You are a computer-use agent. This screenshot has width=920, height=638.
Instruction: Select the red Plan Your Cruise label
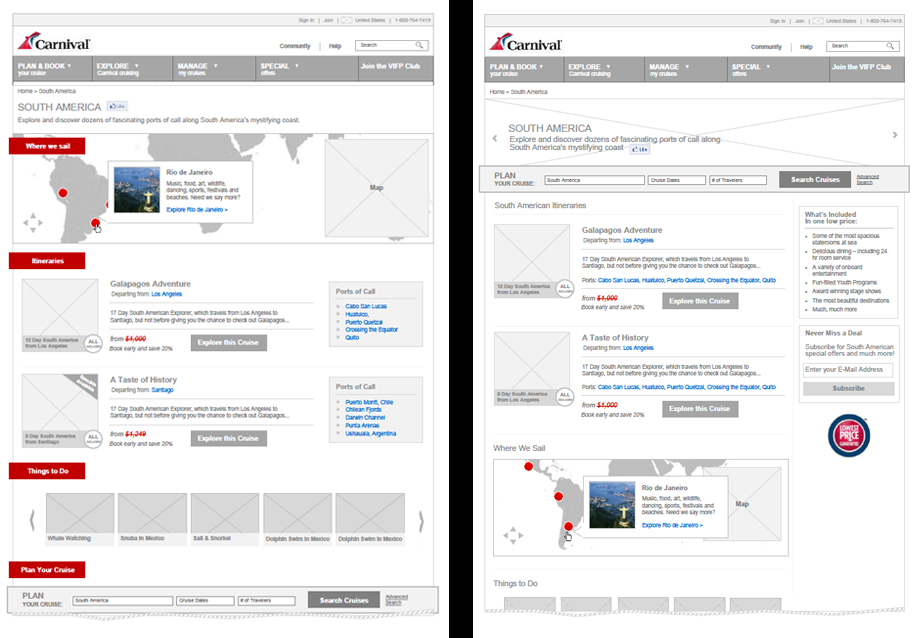[x=47, y=570]
